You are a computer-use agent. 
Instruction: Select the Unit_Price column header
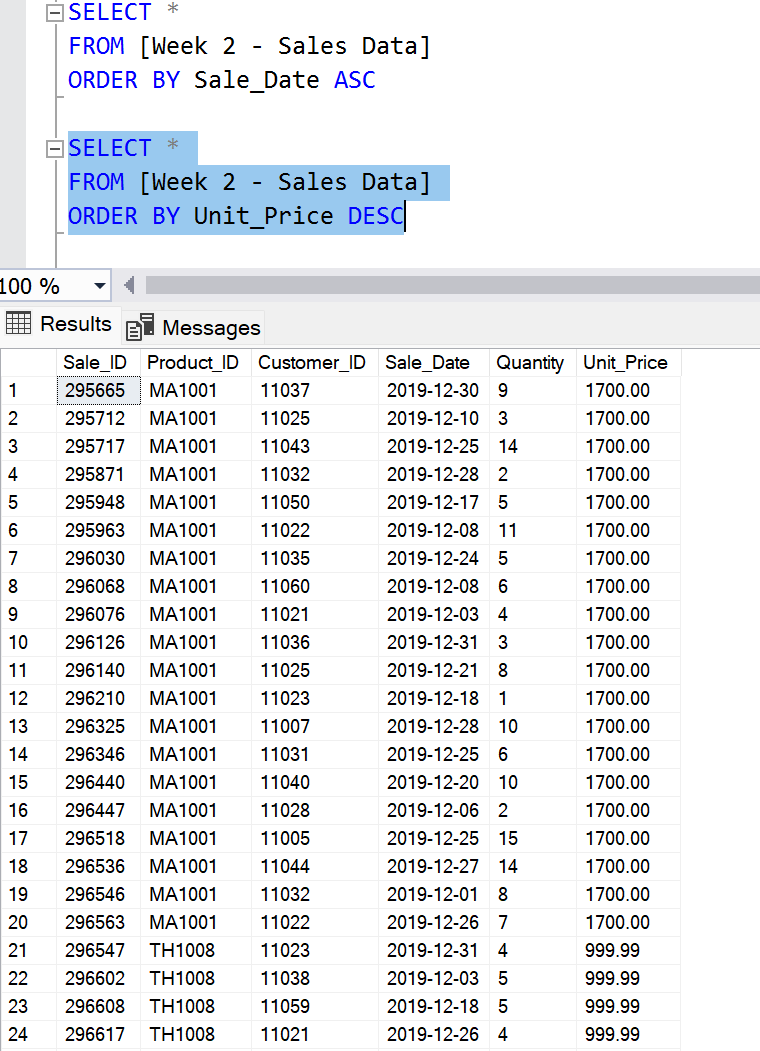coord(628,363)
